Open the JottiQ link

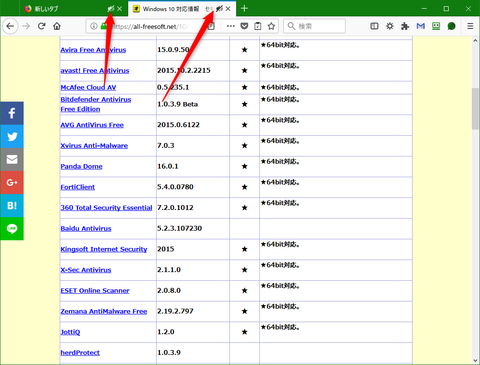point(70,332)
